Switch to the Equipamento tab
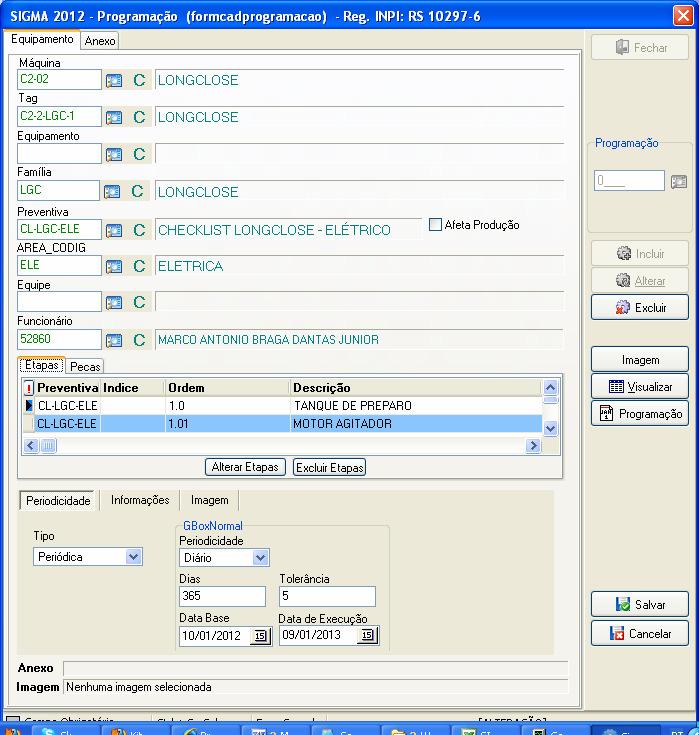The image size is (699, 735). (x=42, y=39)
